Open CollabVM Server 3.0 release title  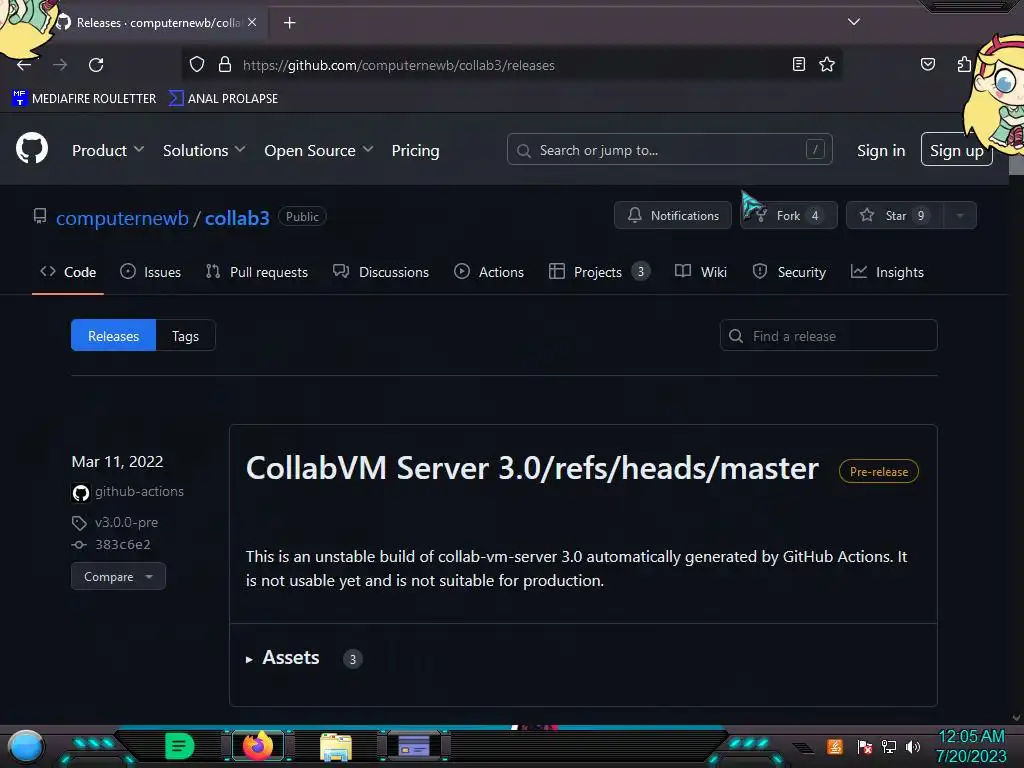532,469
